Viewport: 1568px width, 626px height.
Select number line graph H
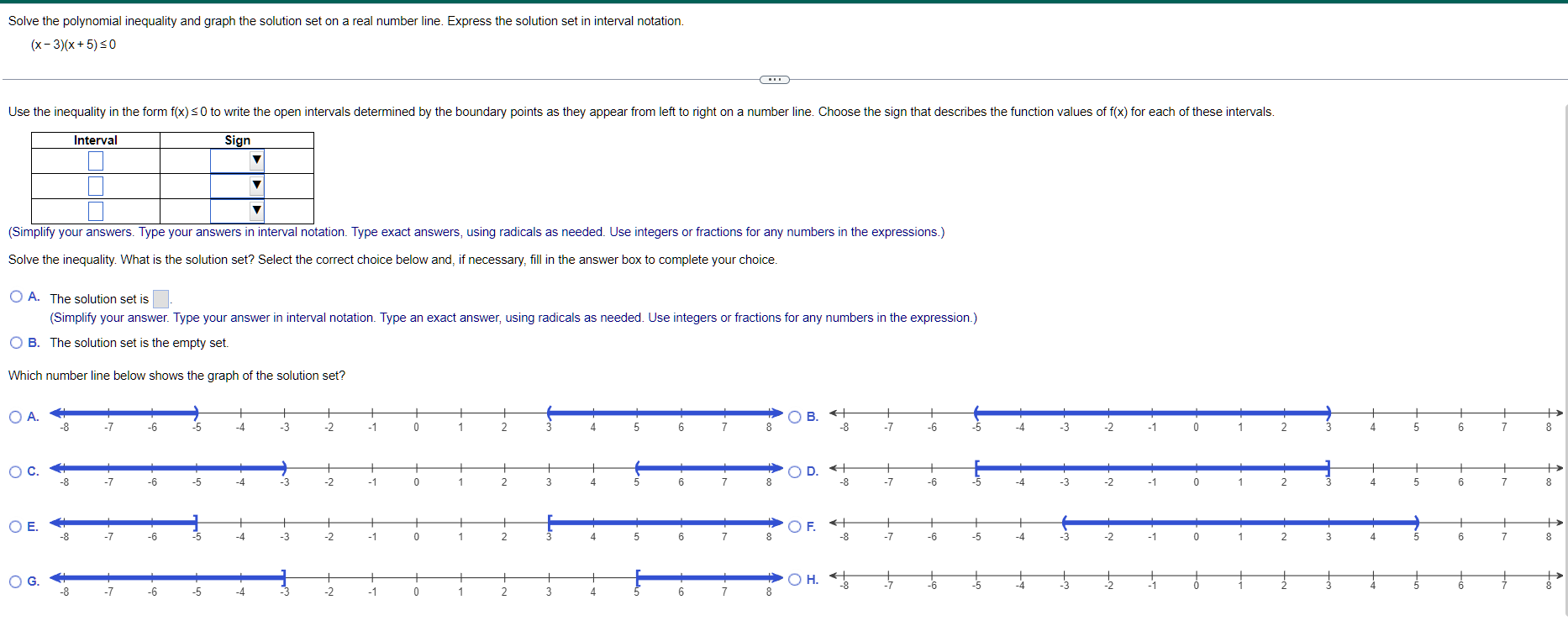(x=793, y=578)
